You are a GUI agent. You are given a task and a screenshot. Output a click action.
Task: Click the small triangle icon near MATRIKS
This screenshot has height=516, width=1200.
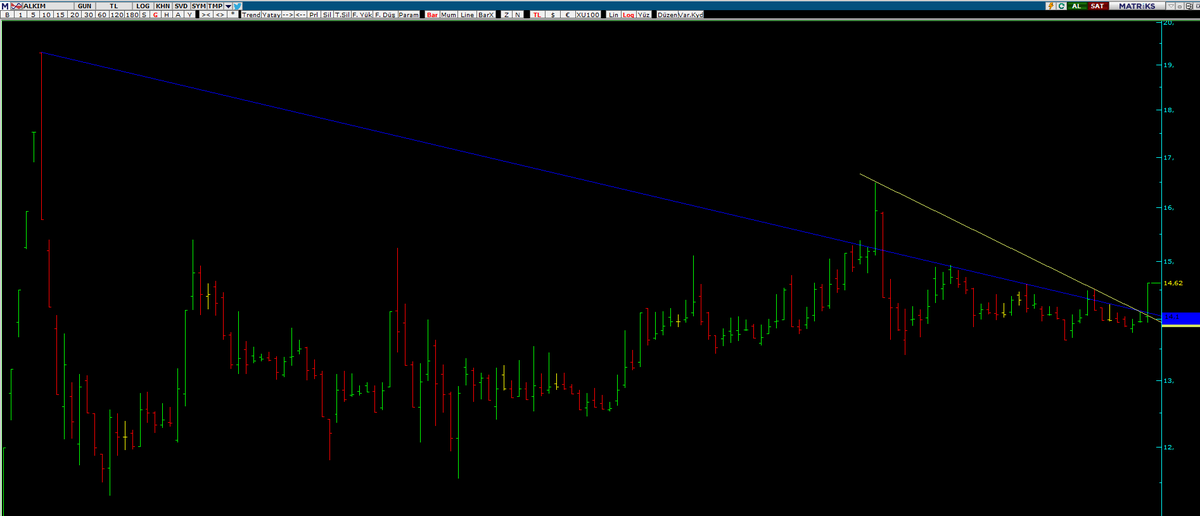1171,6
